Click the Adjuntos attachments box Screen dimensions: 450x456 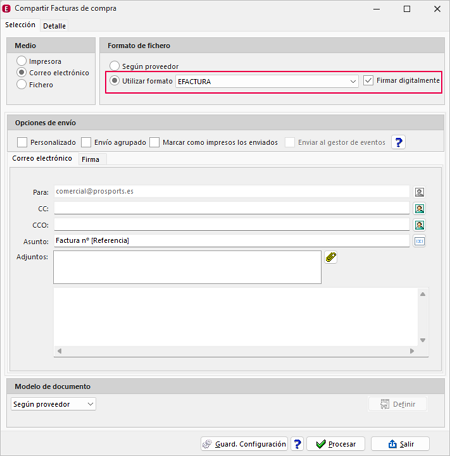pos(187,267)
